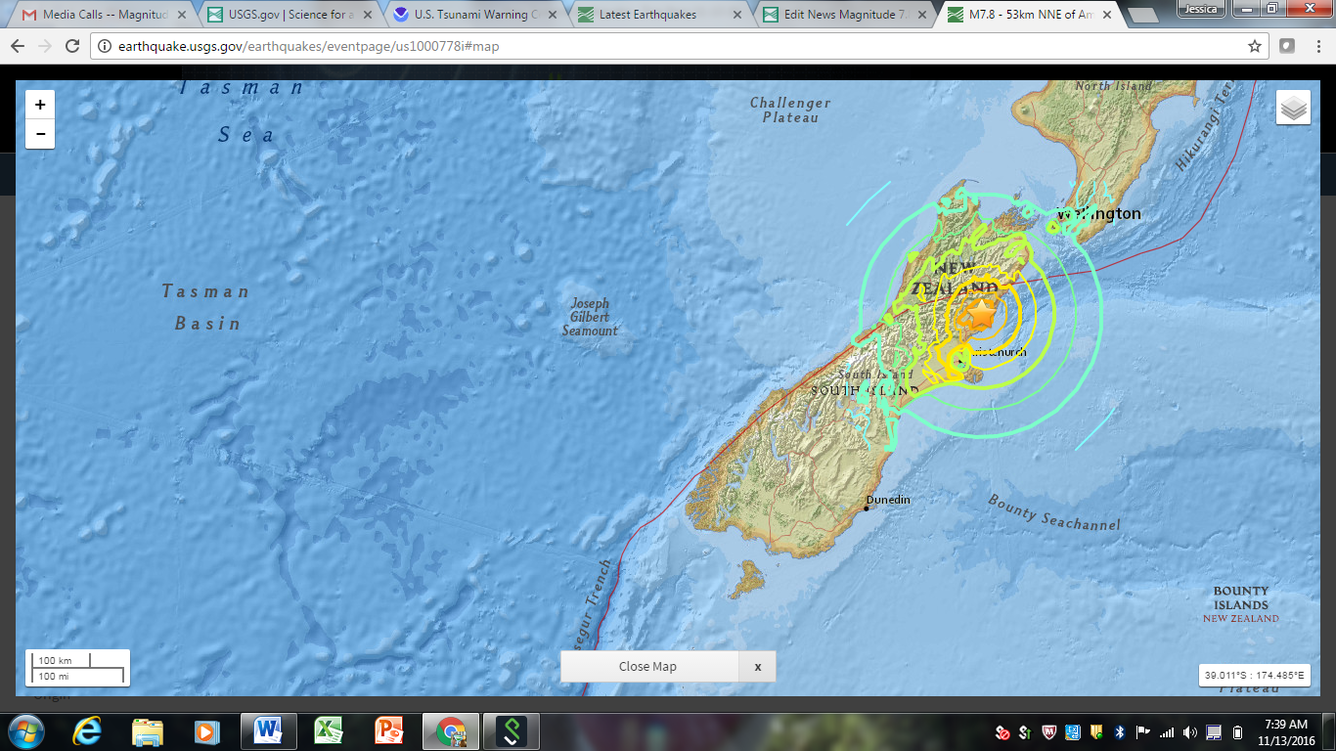Open Windows Explorer folder in taskbar

pos(147,731)
